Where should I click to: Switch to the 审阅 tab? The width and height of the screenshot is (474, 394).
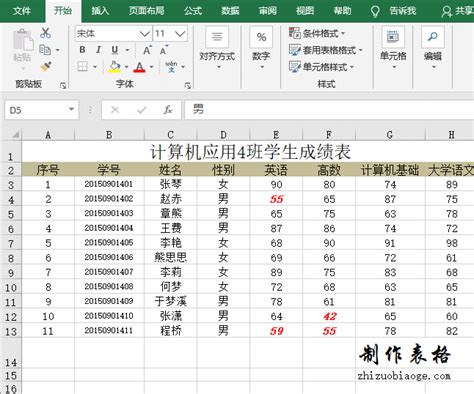pyautogui.click(x=268, y=11)
